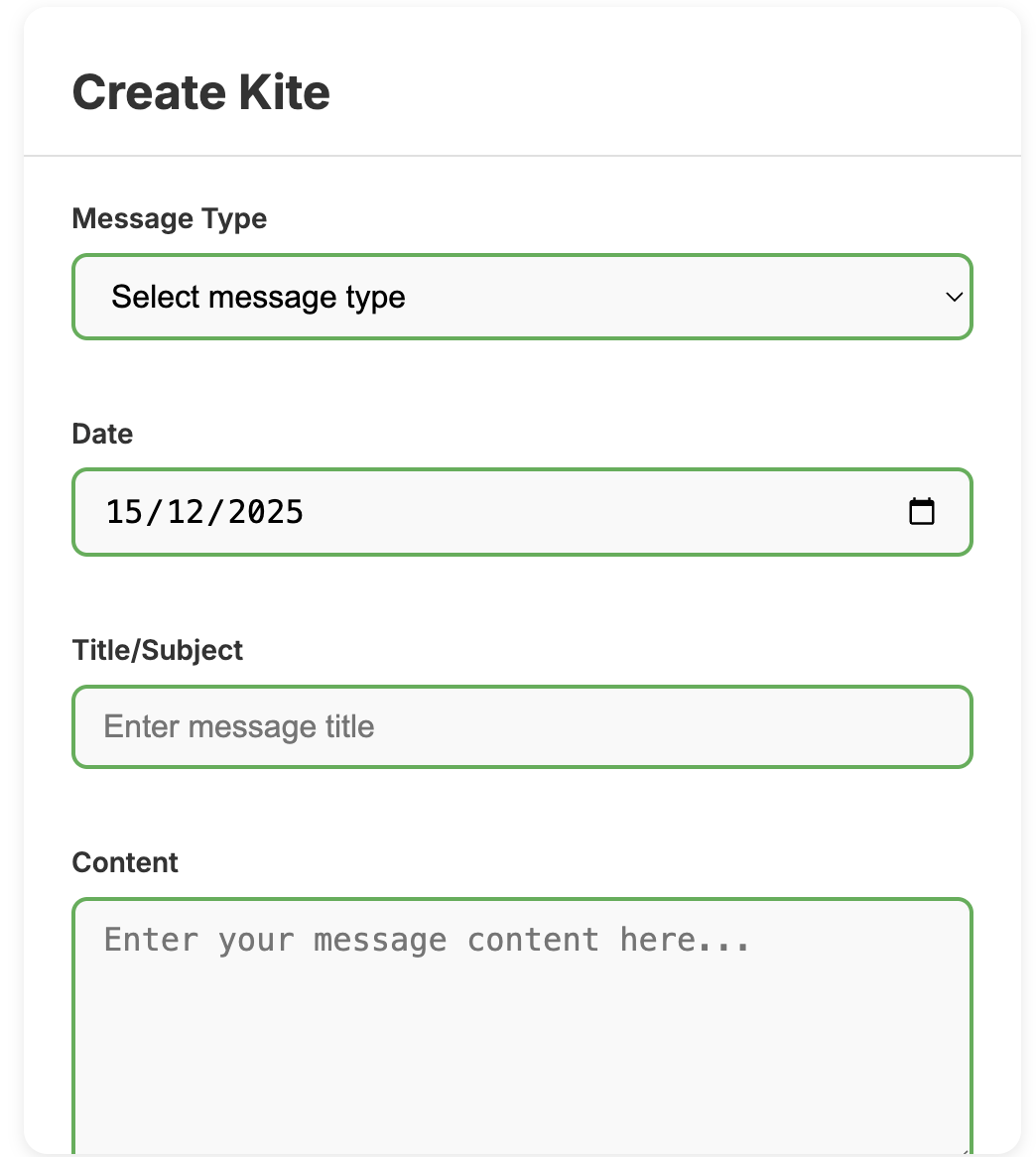Click the "Enter message title" placeholder text

click(239, 726)
